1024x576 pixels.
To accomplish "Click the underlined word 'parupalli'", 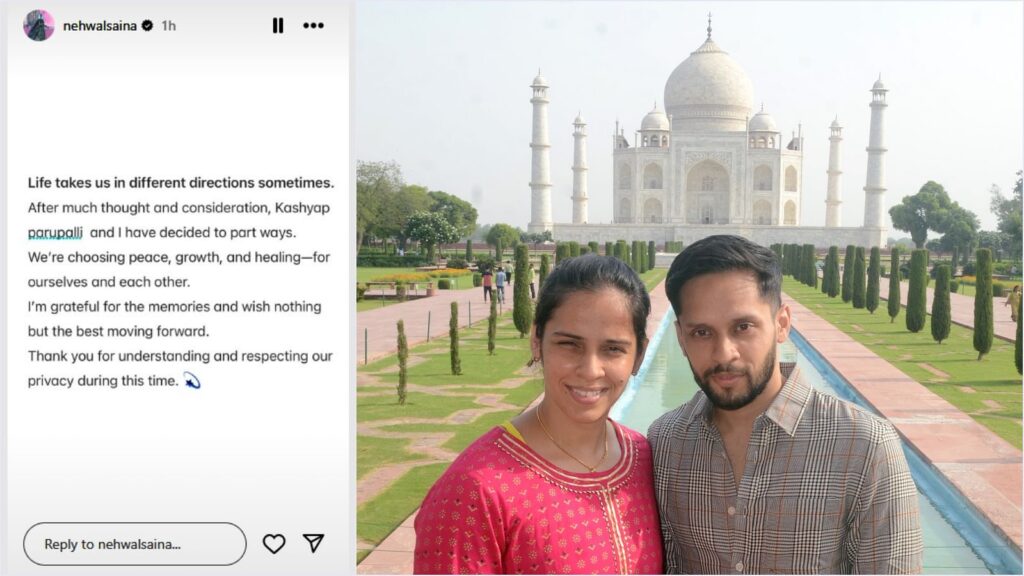I will click(x=55, y=232).
